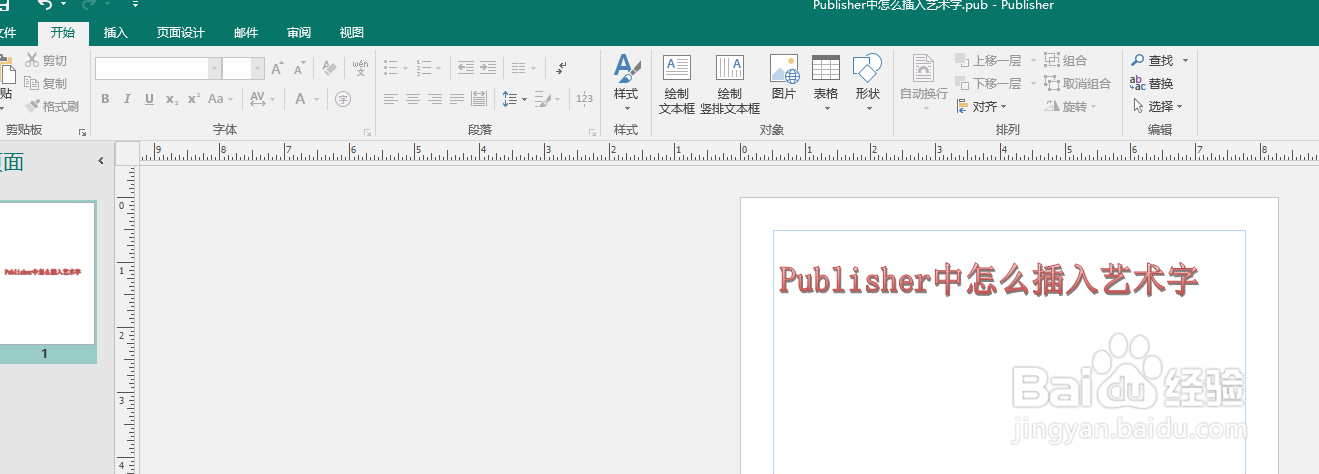Toggle special paragraph marks icon
1319x474 pixels.
(x=561, y=68)
